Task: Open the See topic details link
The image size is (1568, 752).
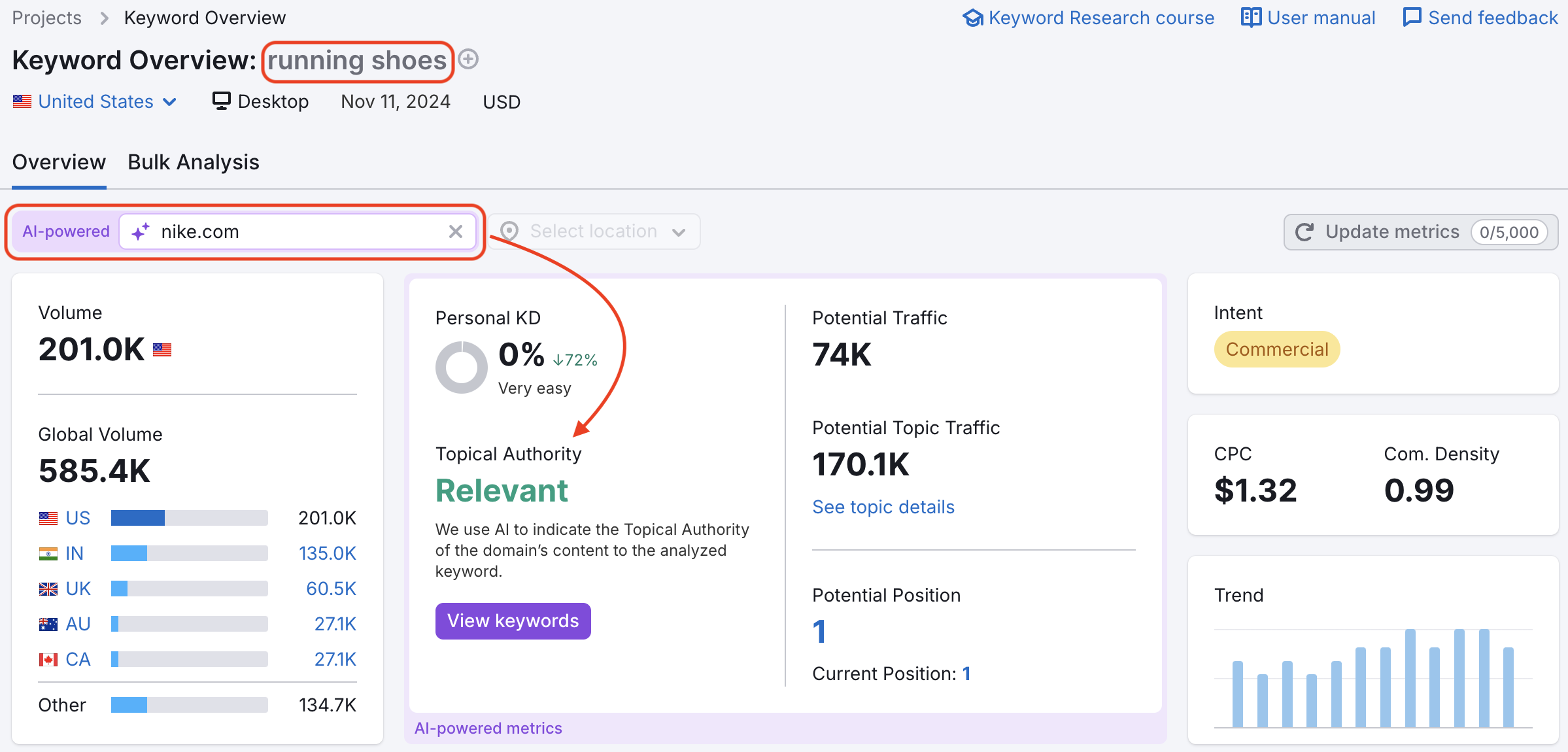Action: pos(883,506)
